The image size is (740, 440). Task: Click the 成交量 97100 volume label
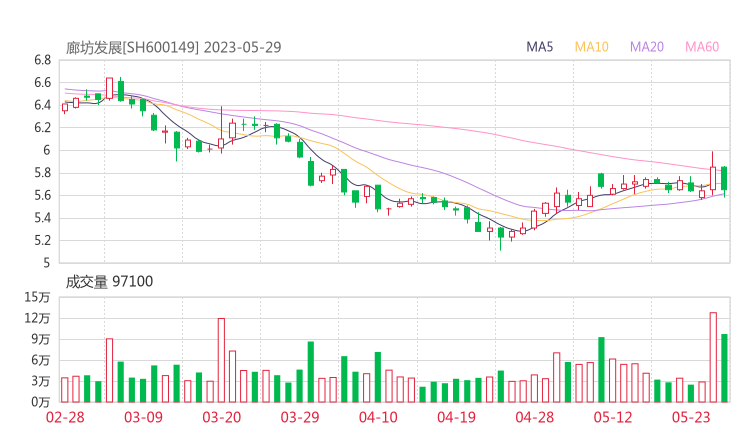pos(109,282)
